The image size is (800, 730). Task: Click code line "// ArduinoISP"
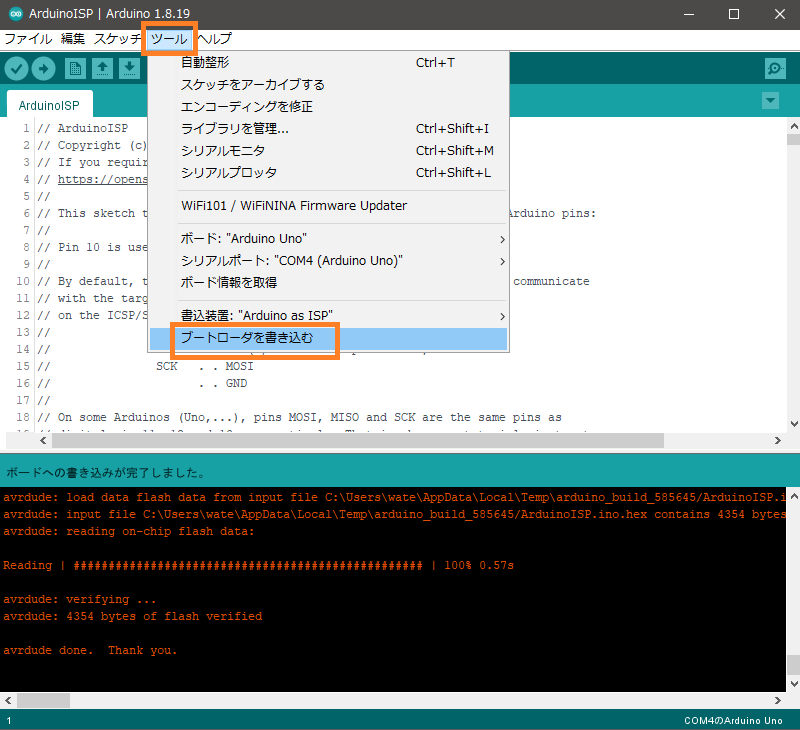click(82, 128)
